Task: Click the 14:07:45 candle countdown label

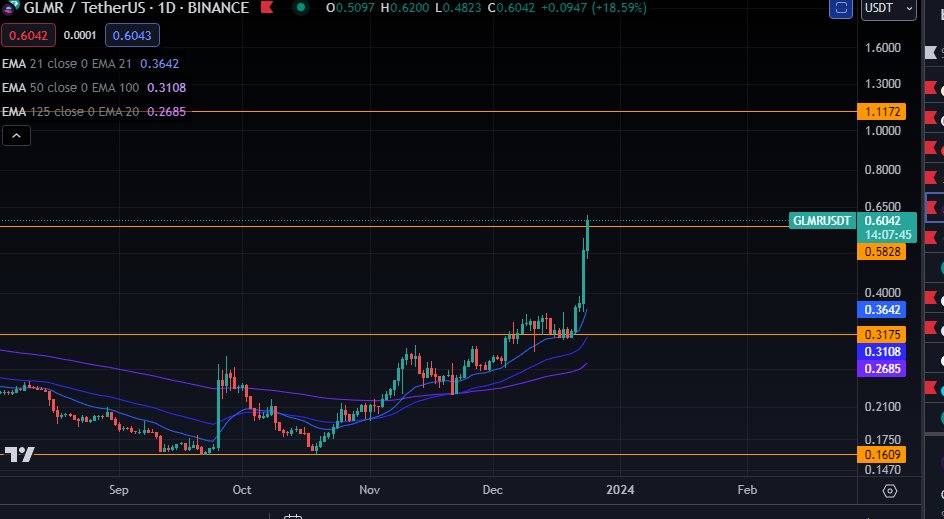Action: [x=888, y=235]
